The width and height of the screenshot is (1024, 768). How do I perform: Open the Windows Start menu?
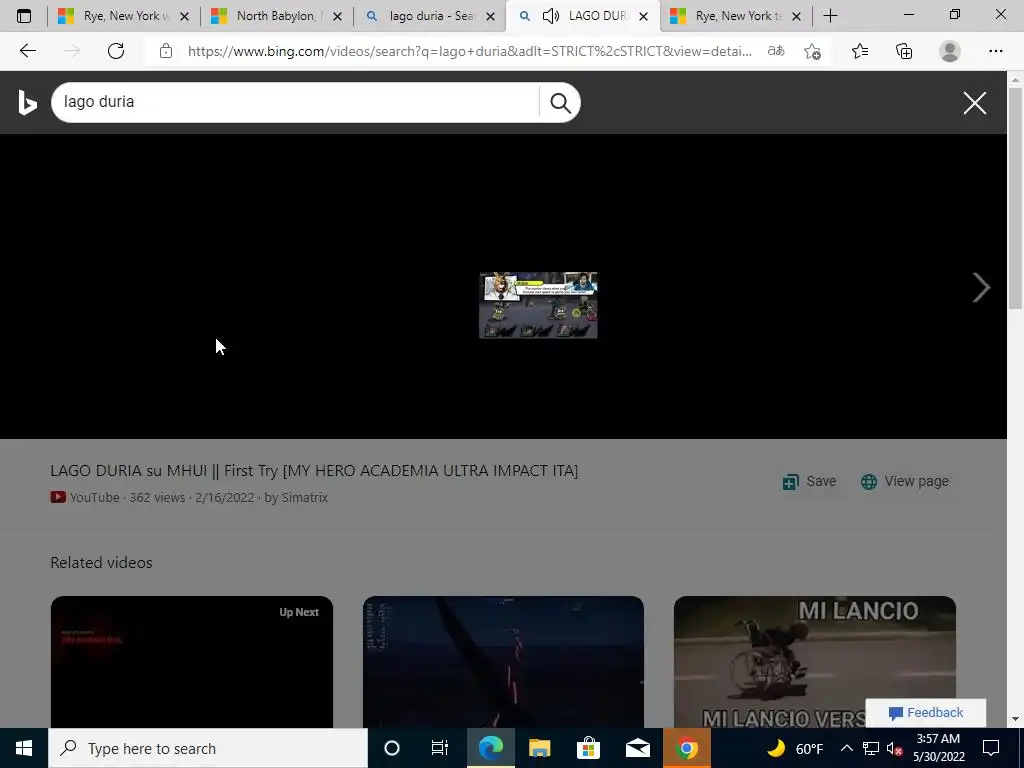point(24,748)
